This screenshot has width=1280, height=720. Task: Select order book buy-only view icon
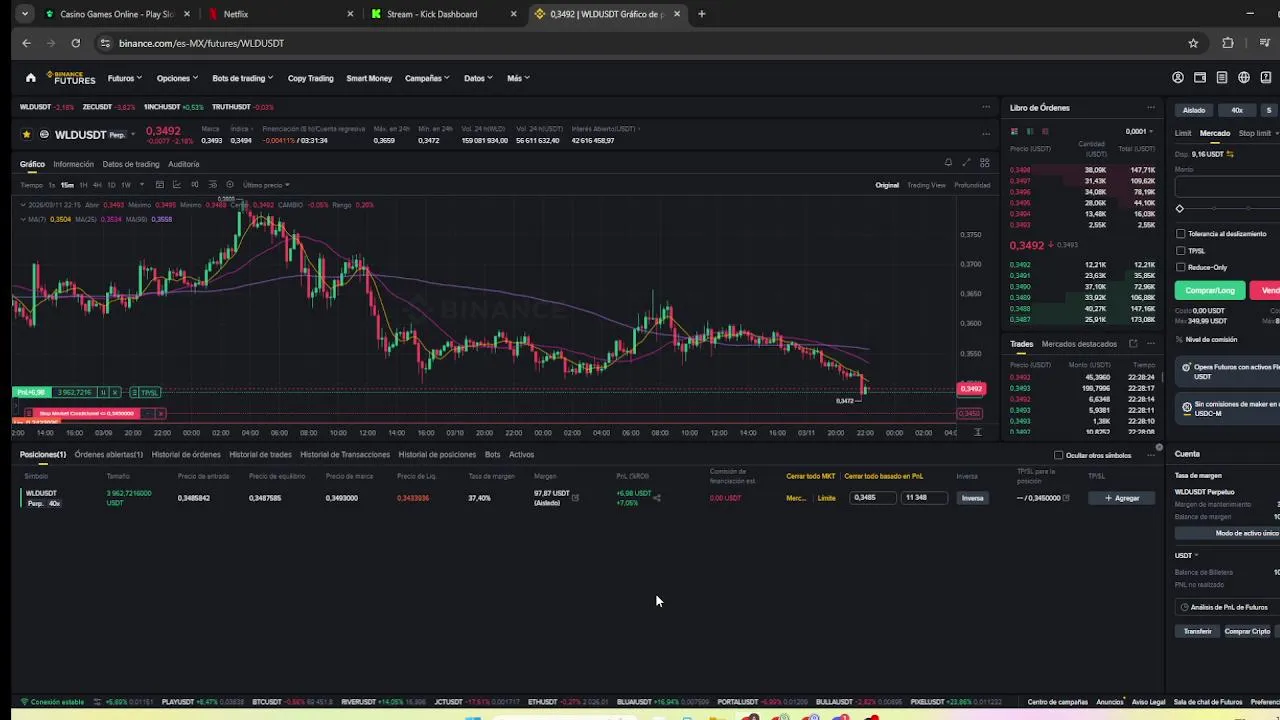1030,131
